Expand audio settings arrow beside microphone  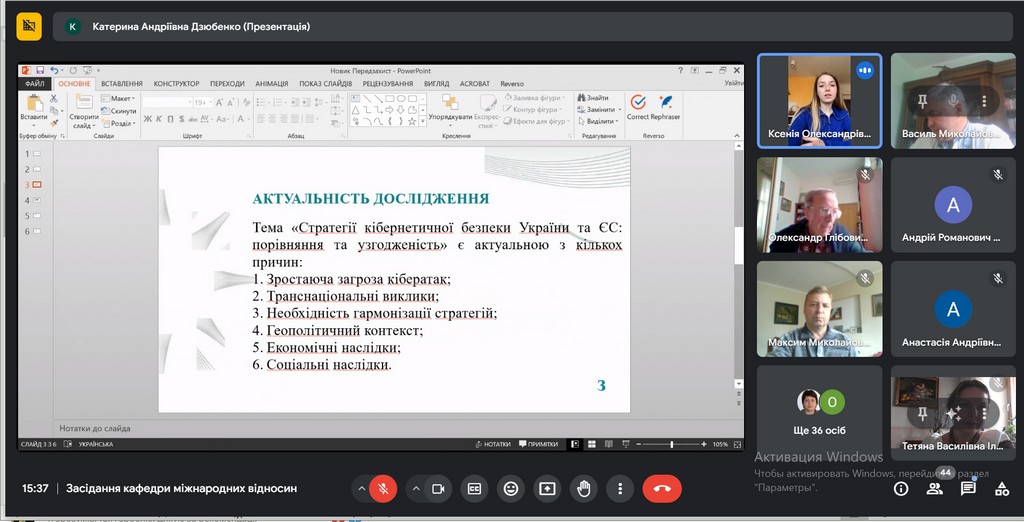pyautogui.click(x=360, y=489)
